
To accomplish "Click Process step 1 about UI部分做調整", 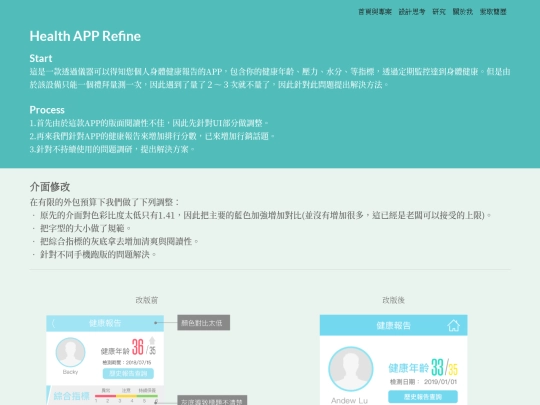I will click(x=149, y=123).
